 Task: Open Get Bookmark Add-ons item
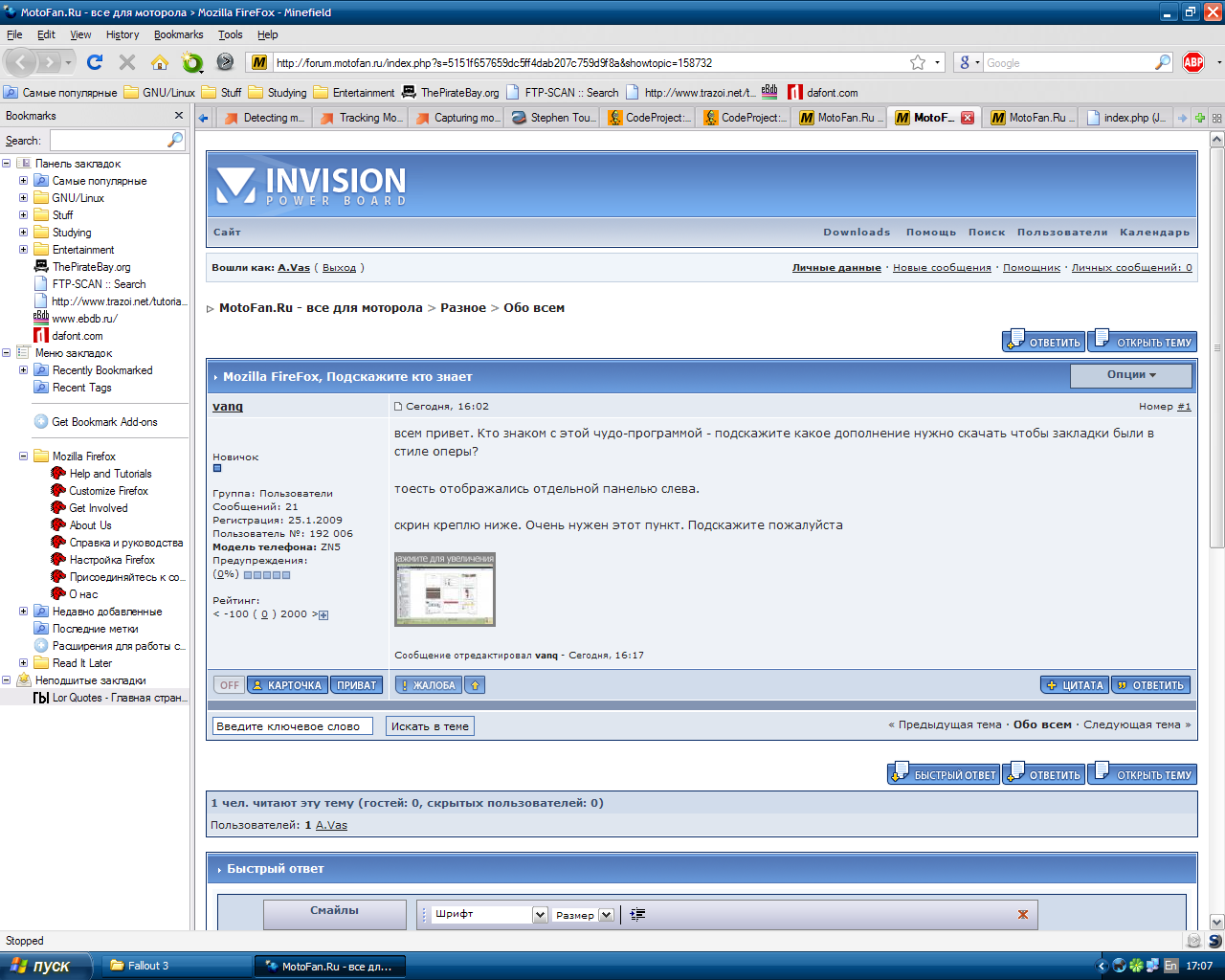pos(96,422)
